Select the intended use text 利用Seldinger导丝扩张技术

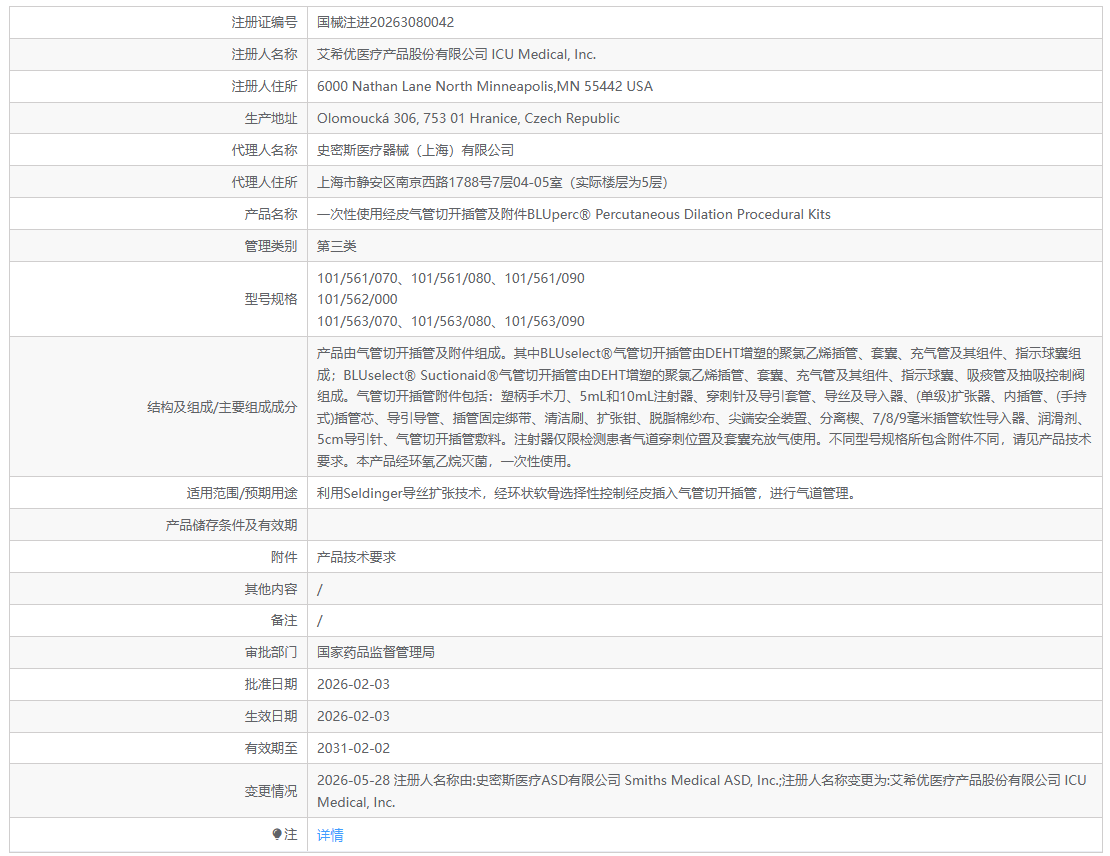[588, 493]
